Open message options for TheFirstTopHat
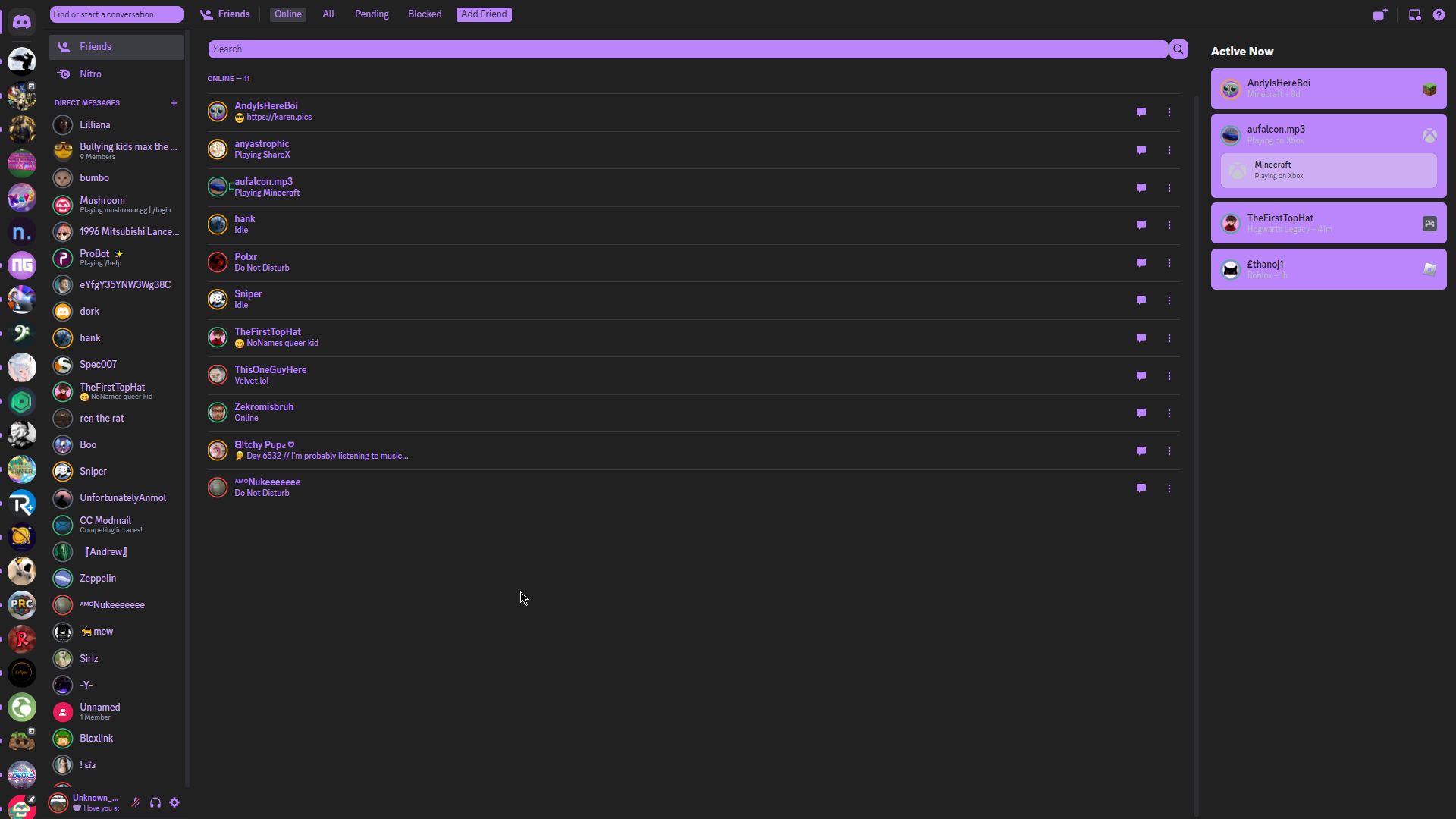 click(1169, 338)
